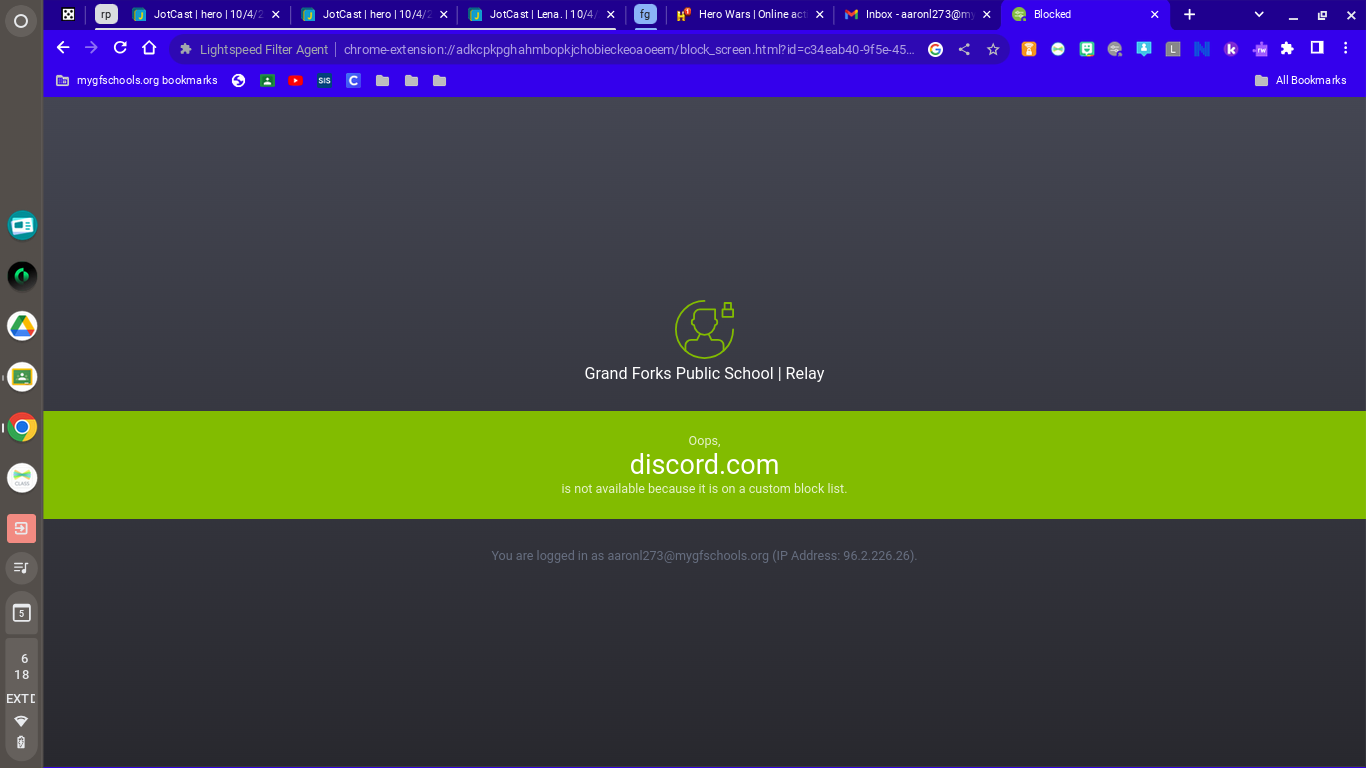Open the second unnamed bookmark folder
Viewport: 1366px width, 768px height.
[x=411, y=80]
